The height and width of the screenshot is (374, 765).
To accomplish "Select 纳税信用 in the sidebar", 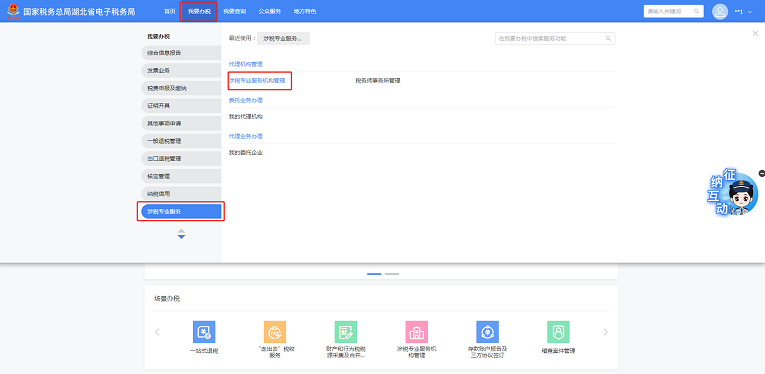I will [x=181, y=194].
